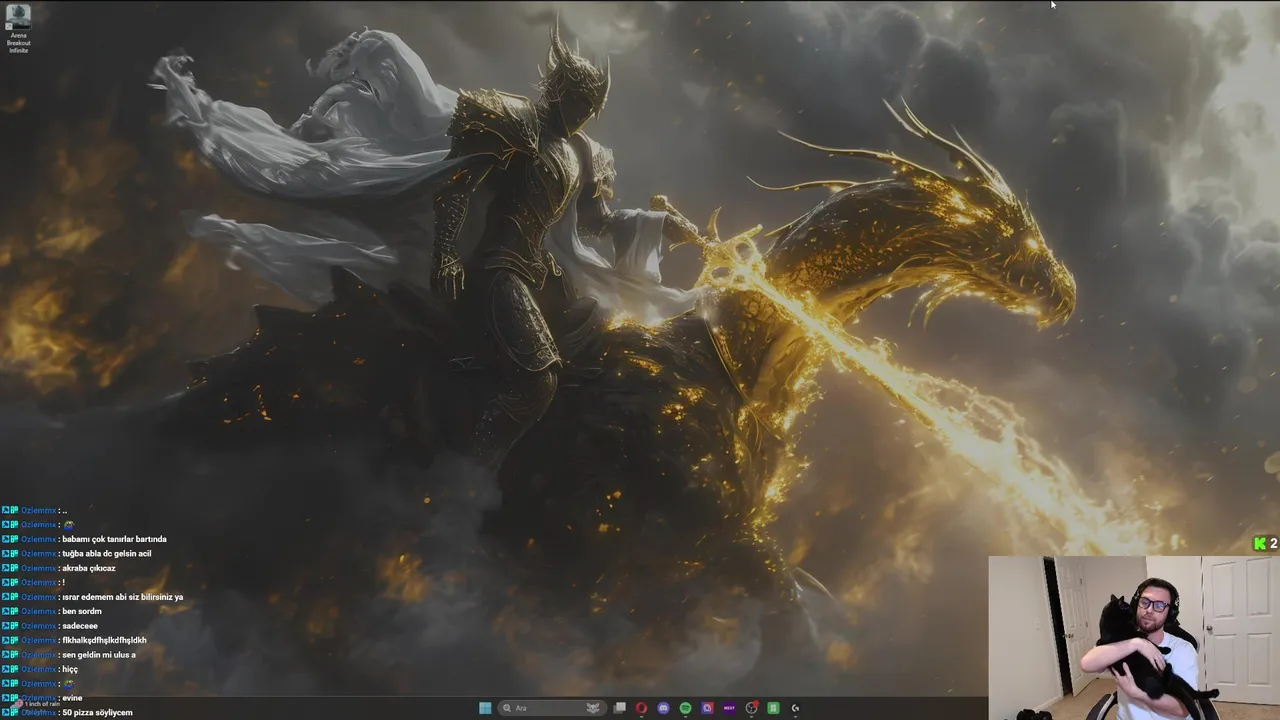This screenshot has width=1280, height=720.
Task: Click chat message 'flkhalkşdfhşlkdfhşldkh'
Action: point(104,640)
